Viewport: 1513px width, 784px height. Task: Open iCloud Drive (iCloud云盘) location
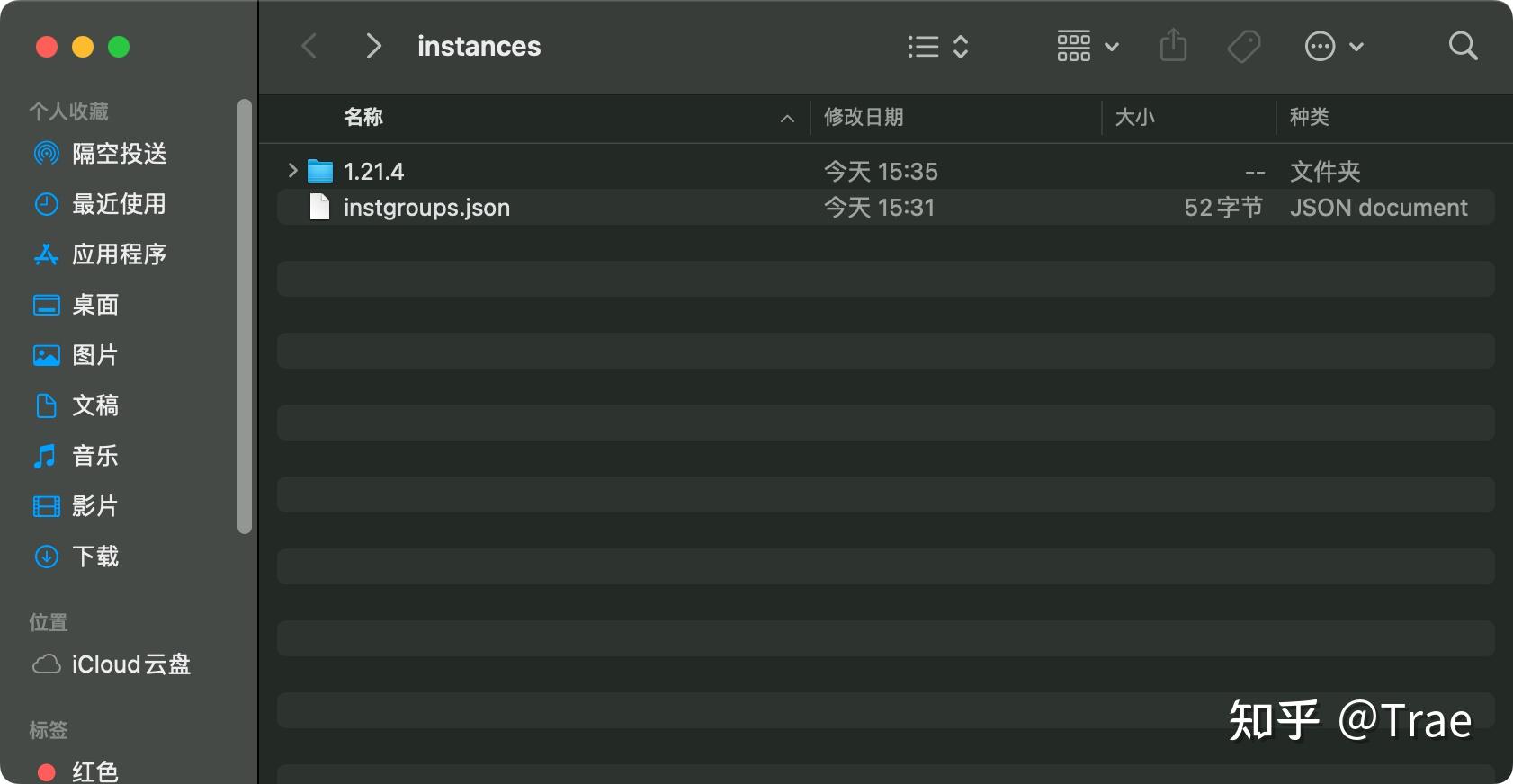[x=130, y=664]
